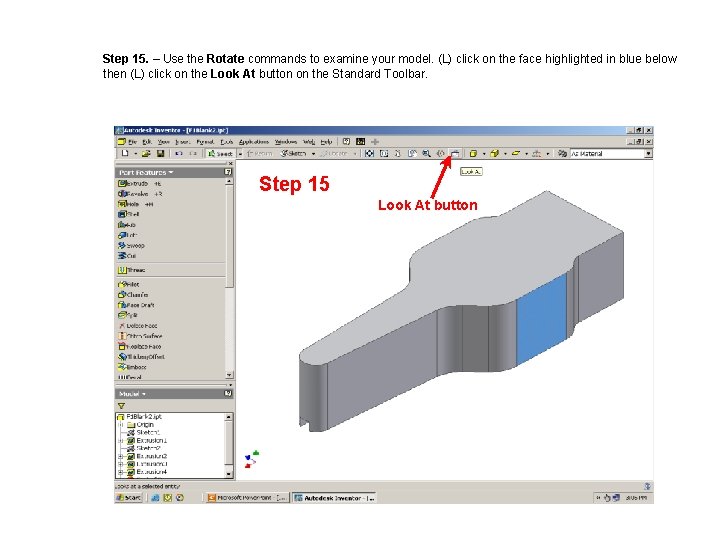Viewport: 720px width, 540px height.
Task: Click the Sketch toolbar button
Action: tap(294, 154)
